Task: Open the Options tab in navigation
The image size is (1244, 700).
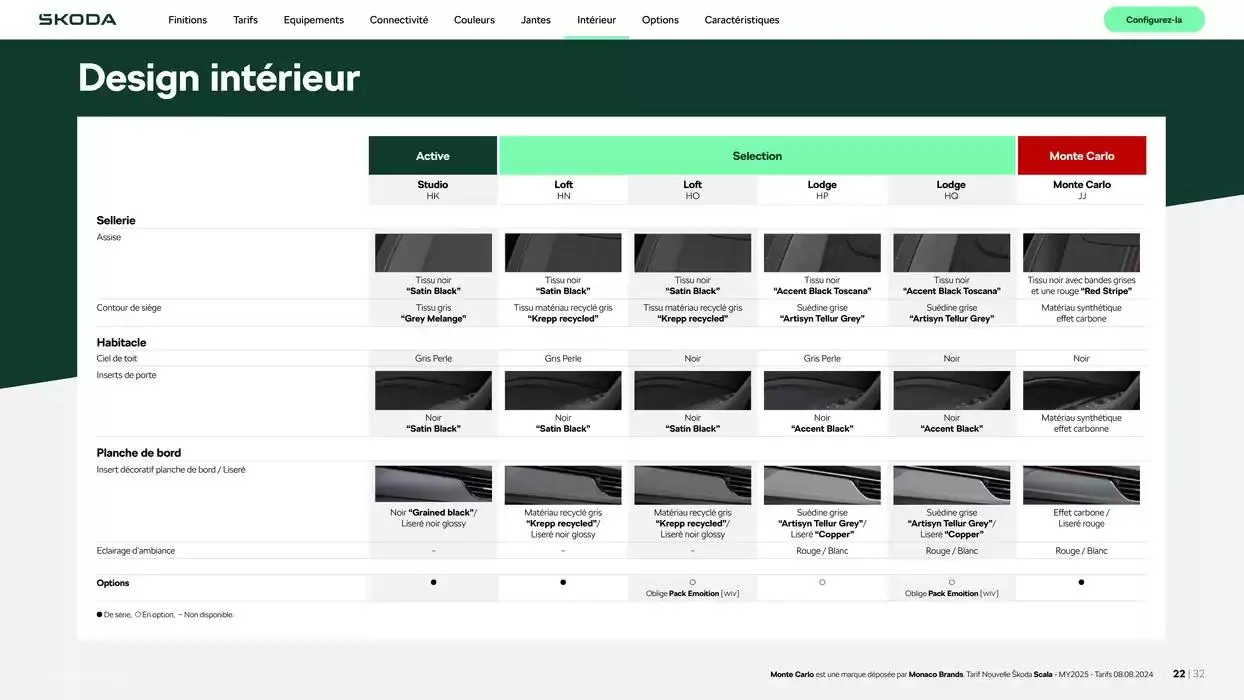Action: coord(660,20)
